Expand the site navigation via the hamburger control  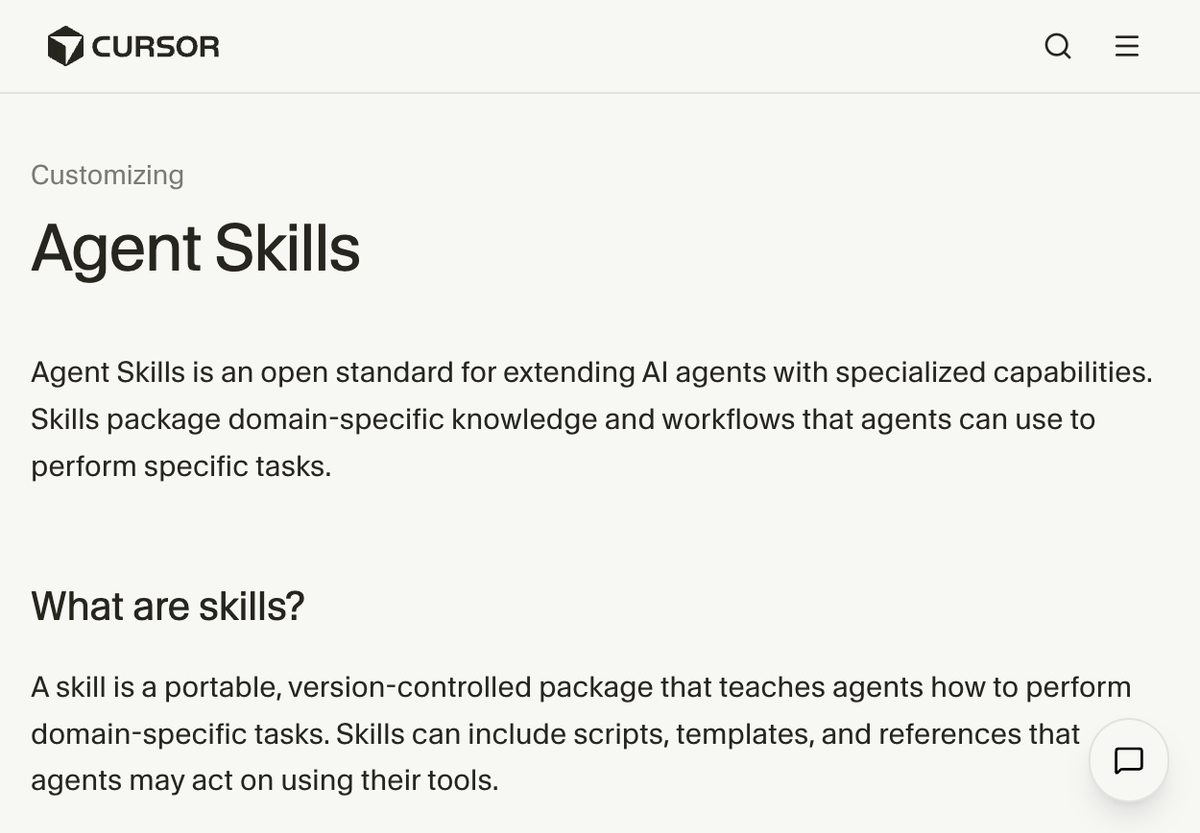1126,46
